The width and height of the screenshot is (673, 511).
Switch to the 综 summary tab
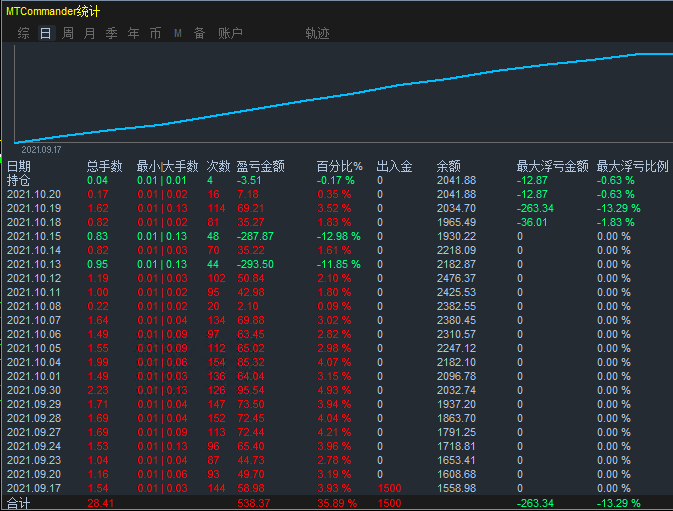tap(24, 33)
